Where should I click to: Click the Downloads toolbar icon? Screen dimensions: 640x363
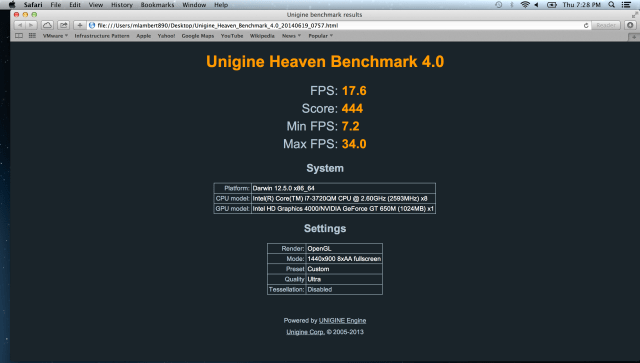coord(630,25)
